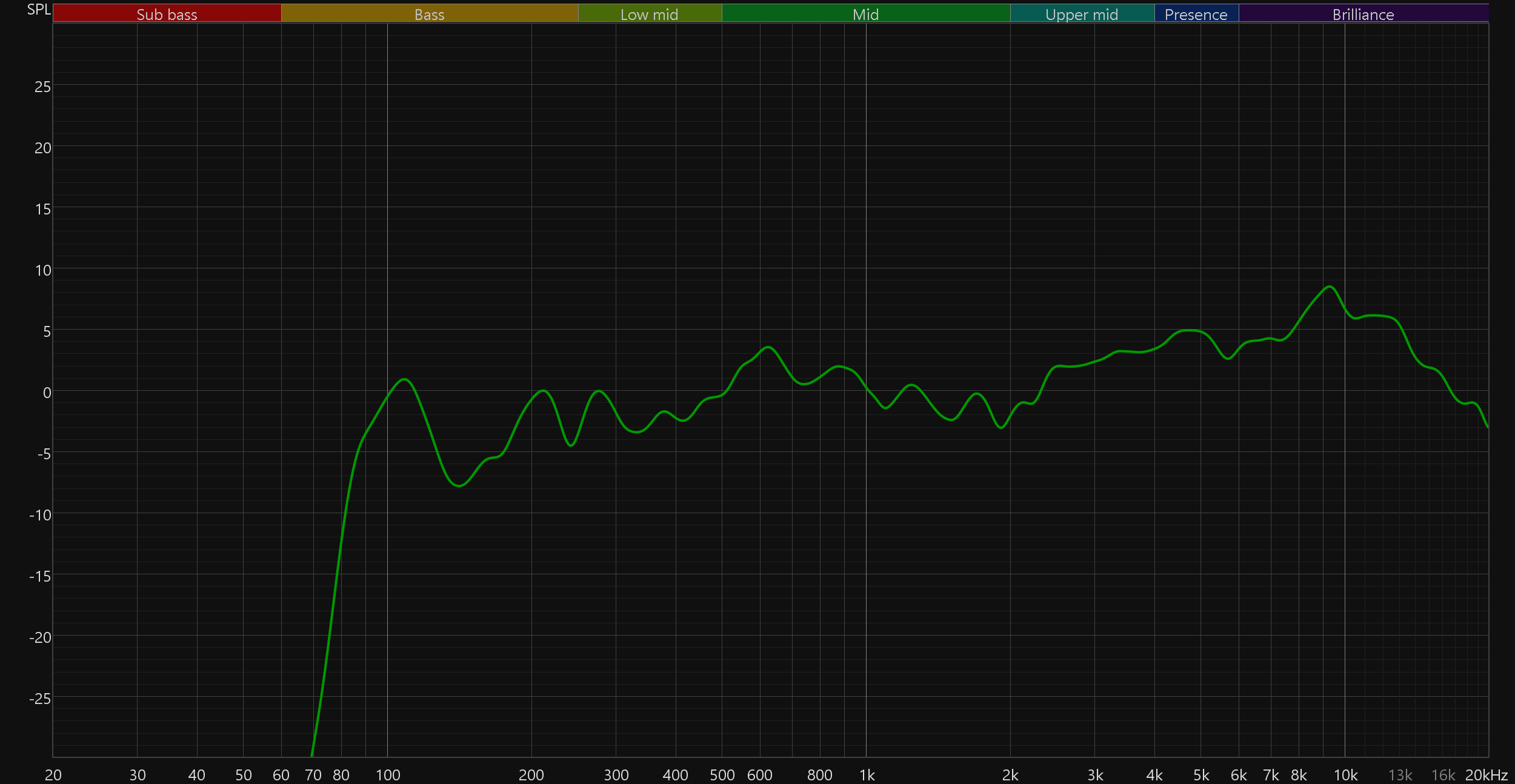Click the greyed 13k axis label
The width and height of the screenshot is (1515, 784).
[1400, 775]
